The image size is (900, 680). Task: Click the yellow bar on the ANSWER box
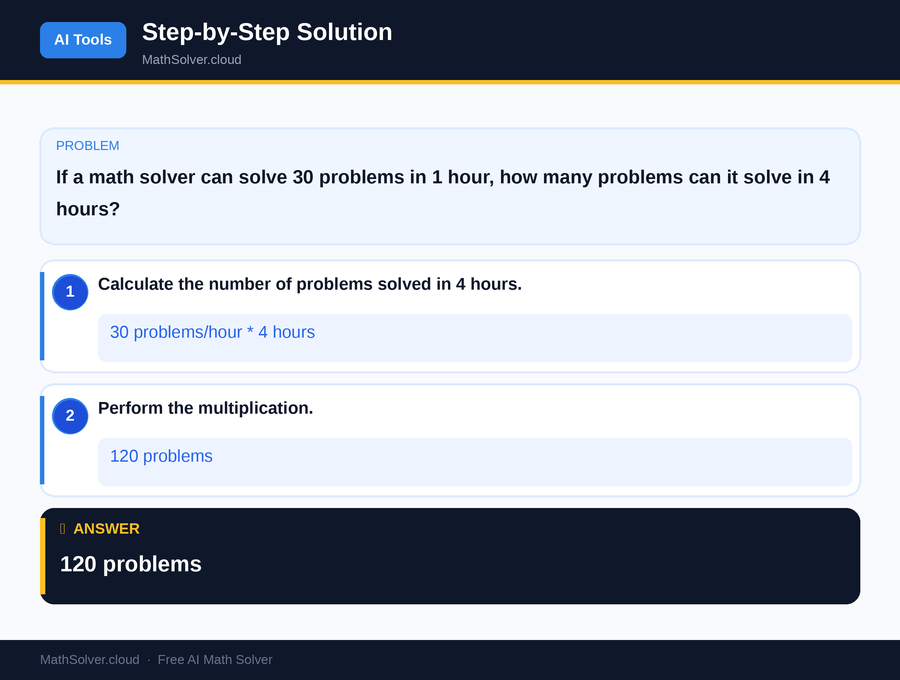pyautogui.click(x=43, y=555)
